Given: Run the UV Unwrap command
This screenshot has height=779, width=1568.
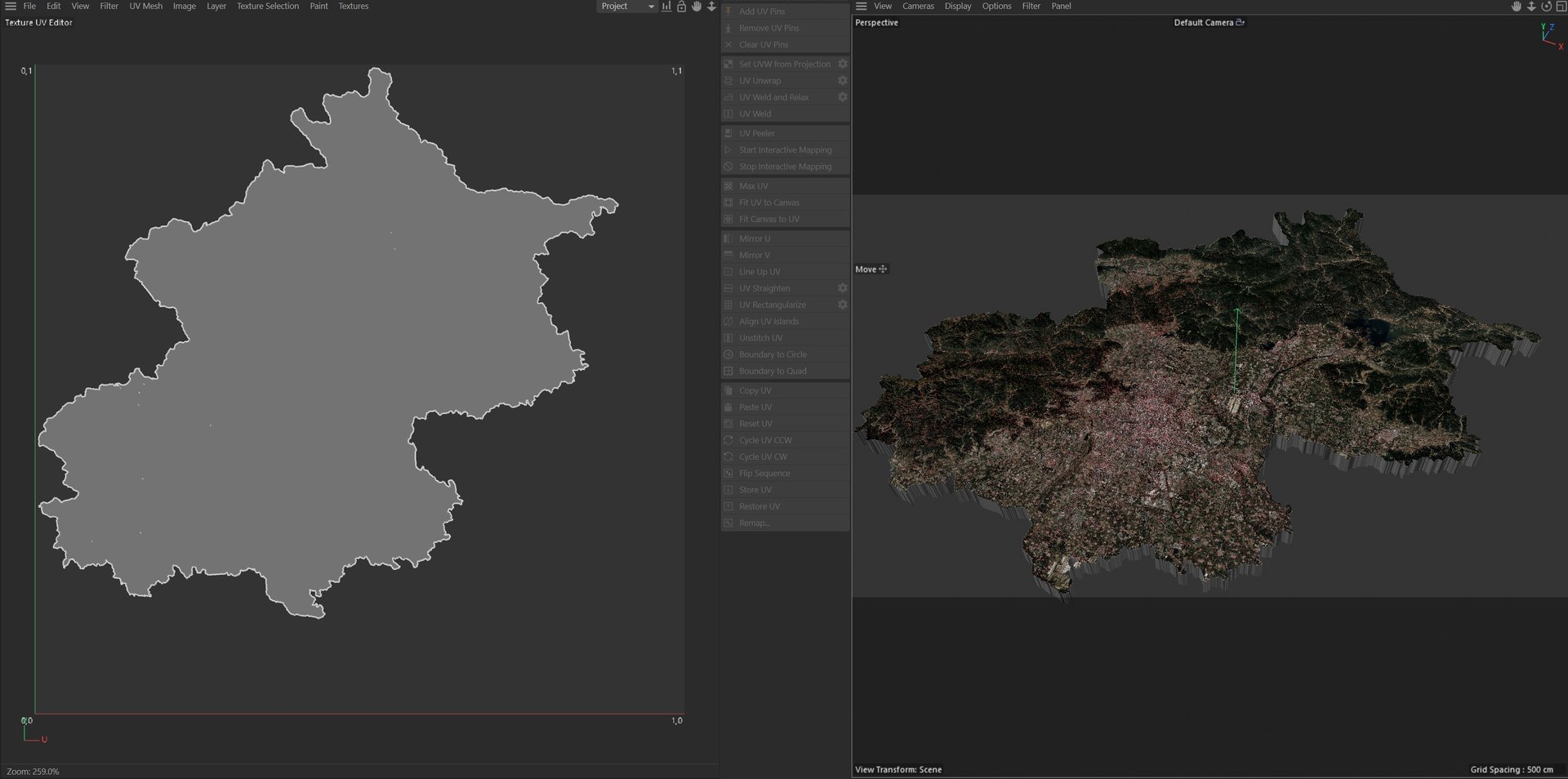Looking at the screenshot, I should click(x=778, y=81).
